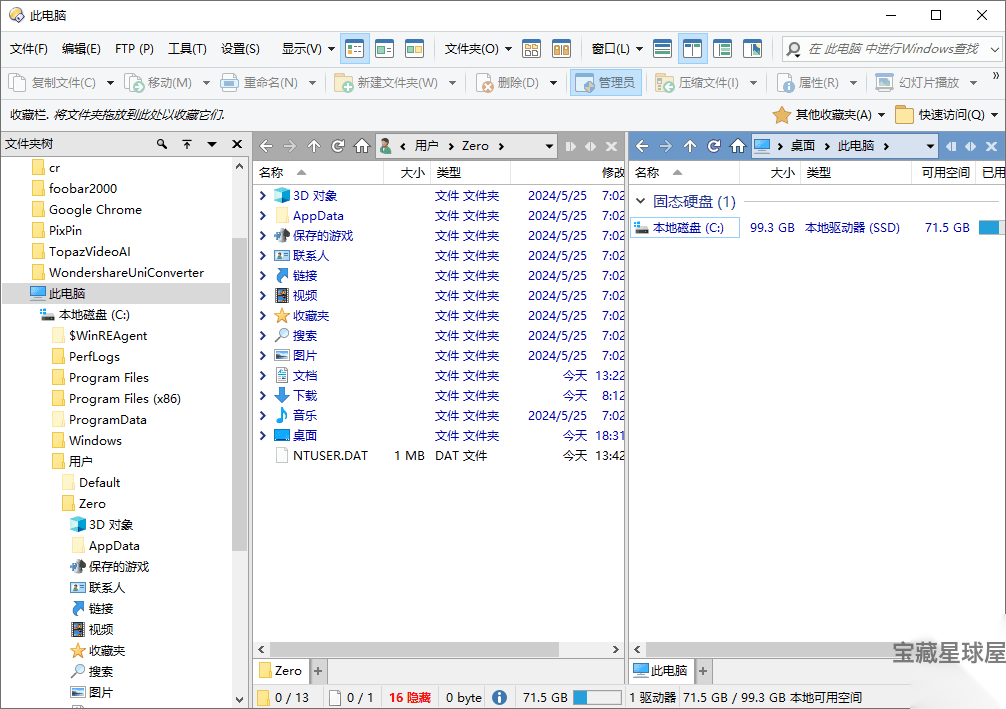Select the Zero folder tab
Image resolution: width=1006 pixels, height=709 pixels.
click(282, 671)
